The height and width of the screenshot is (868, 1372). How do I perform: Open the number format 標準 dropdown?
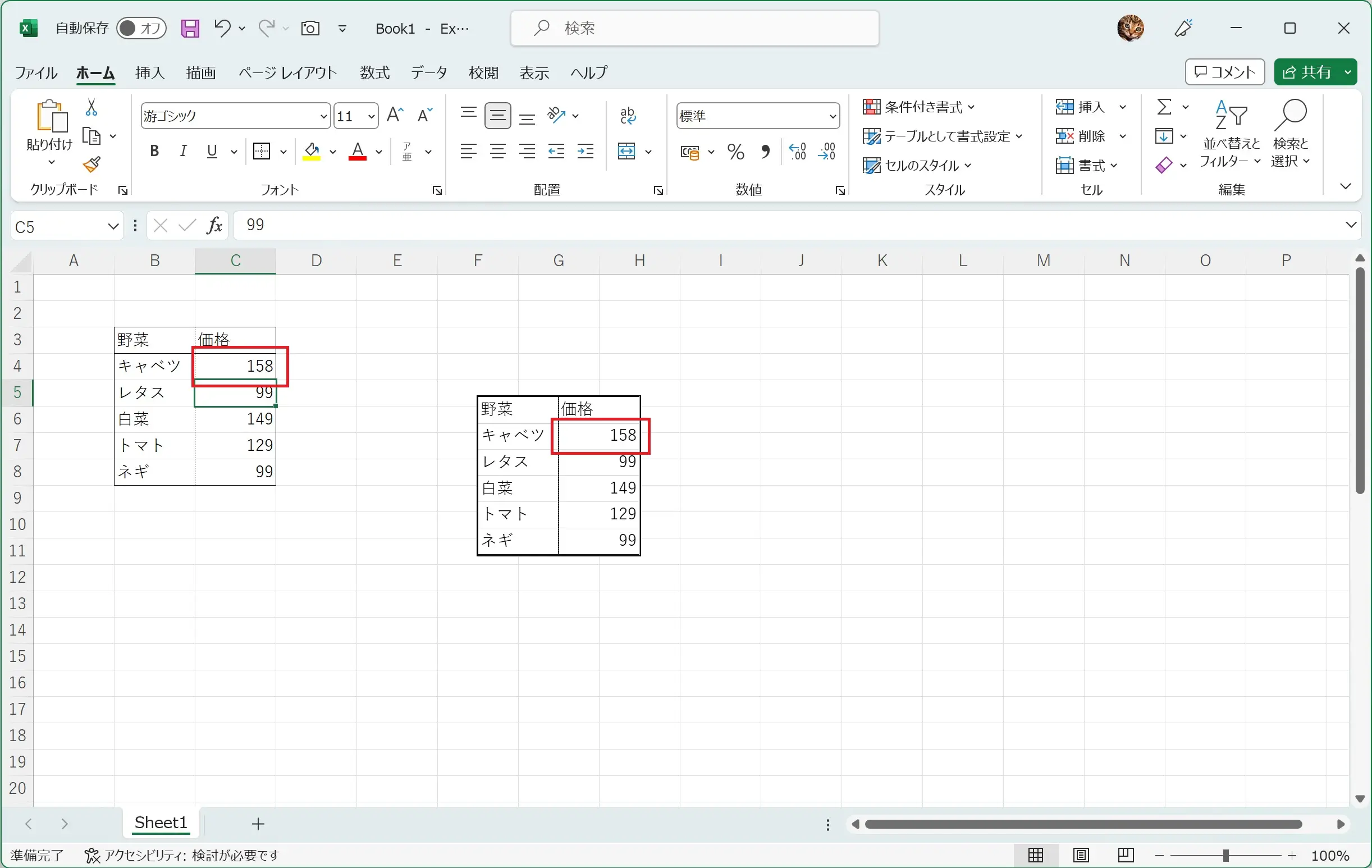(833, 116)
